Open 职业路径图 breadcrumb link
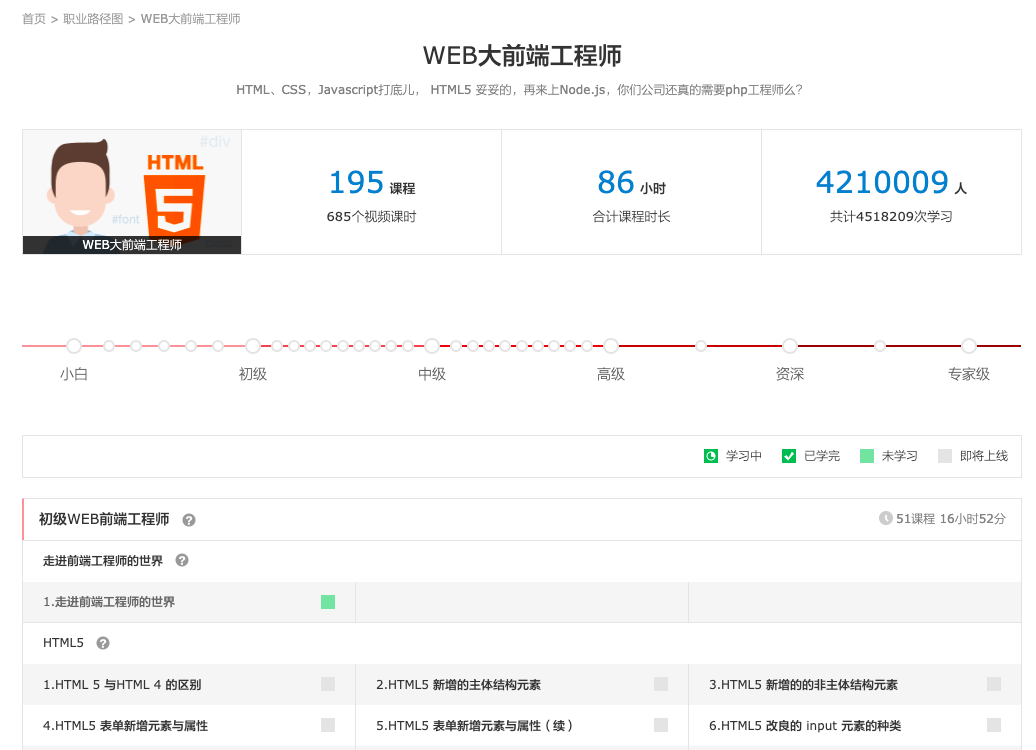Viewport: 1036px width, 750px height. tap(93, 19)
